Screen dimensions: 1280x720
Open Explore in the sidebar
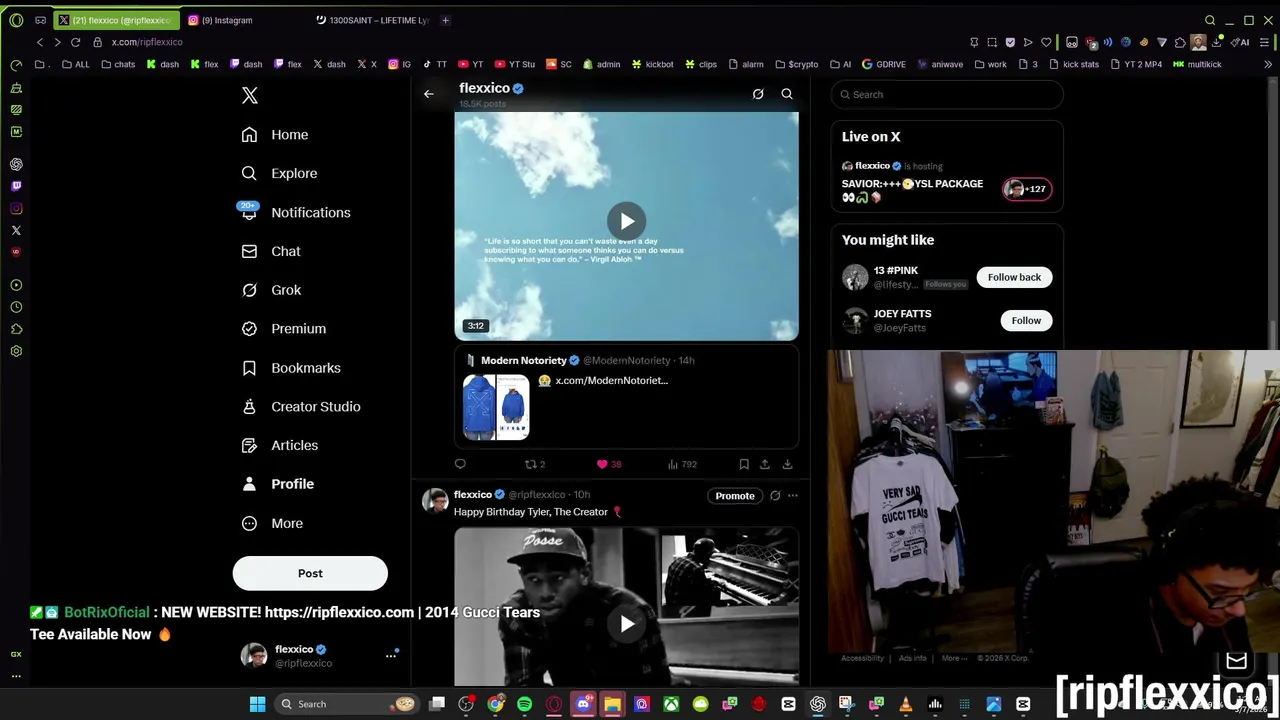click(x=280, y=173)
